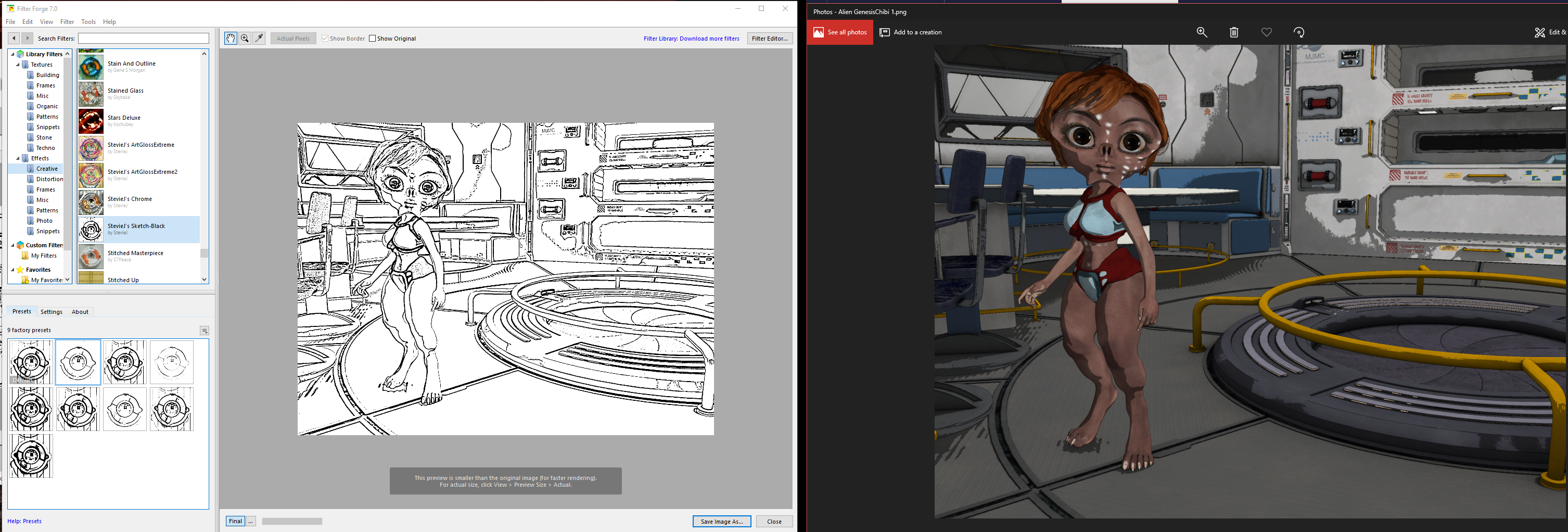Collapse the Custom Filters tree node
Image resolution: width=1568 pixels, height=532 pixels.
(12, 245)
